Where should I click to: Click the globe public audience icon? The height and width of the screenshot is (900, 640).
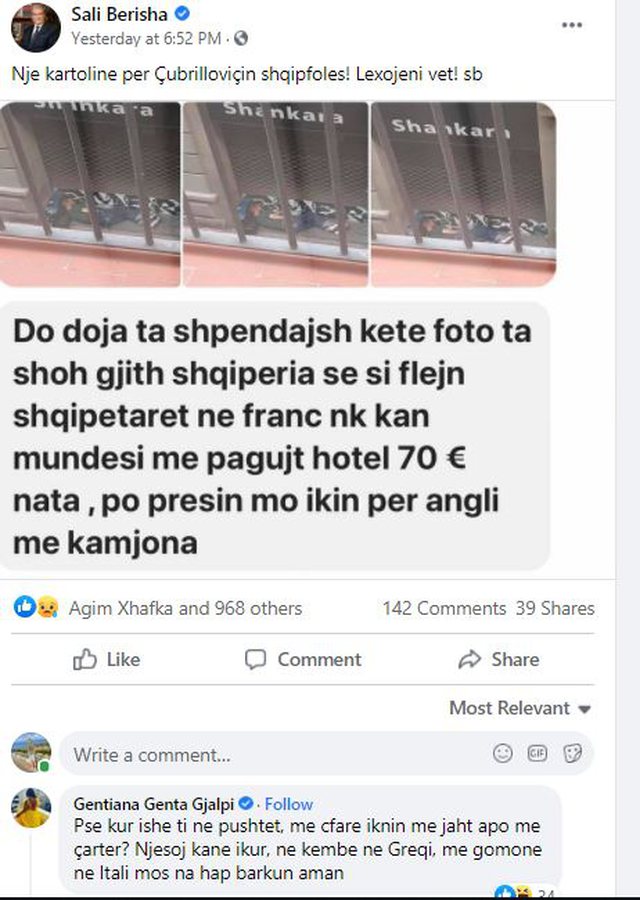(242, 38)
